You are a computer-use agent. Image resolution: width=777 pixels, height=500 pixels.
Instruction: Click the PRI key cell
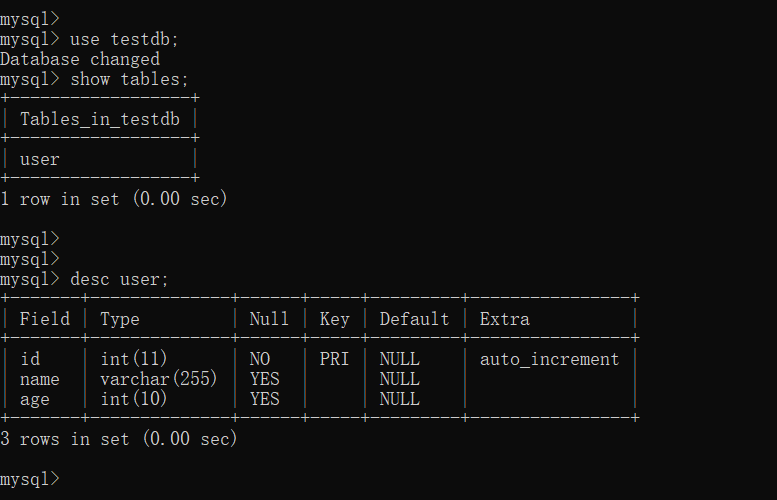tap(334, 359)
